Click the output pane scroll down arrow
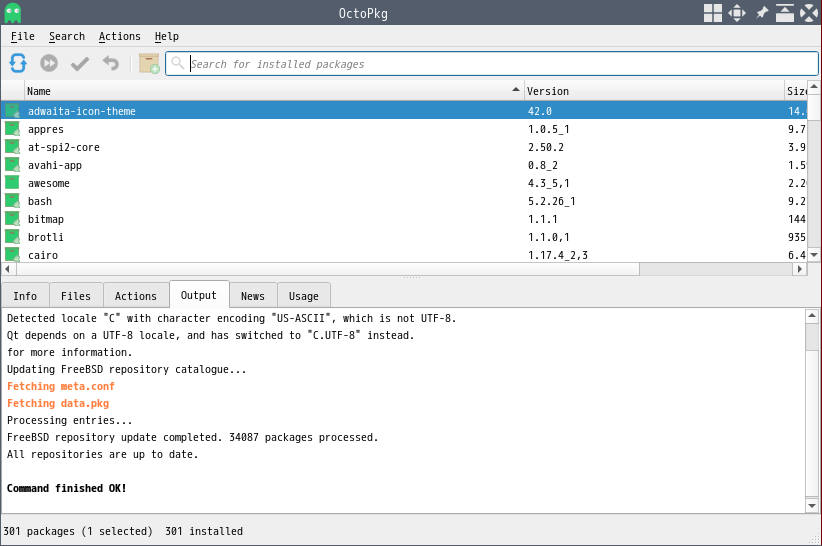 pyautogui.click(x=812, y=506)
